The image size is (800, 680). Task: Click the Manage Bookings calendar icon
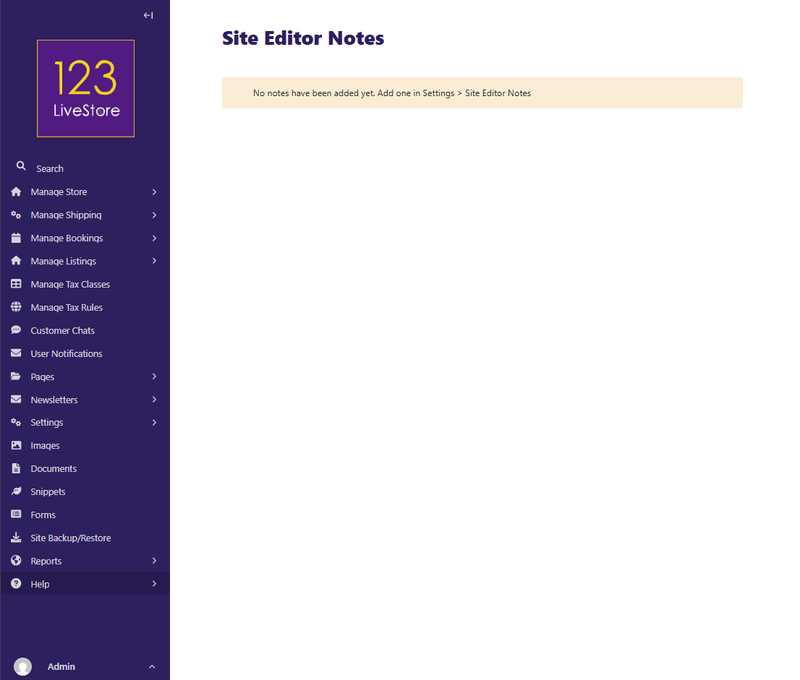16,238
